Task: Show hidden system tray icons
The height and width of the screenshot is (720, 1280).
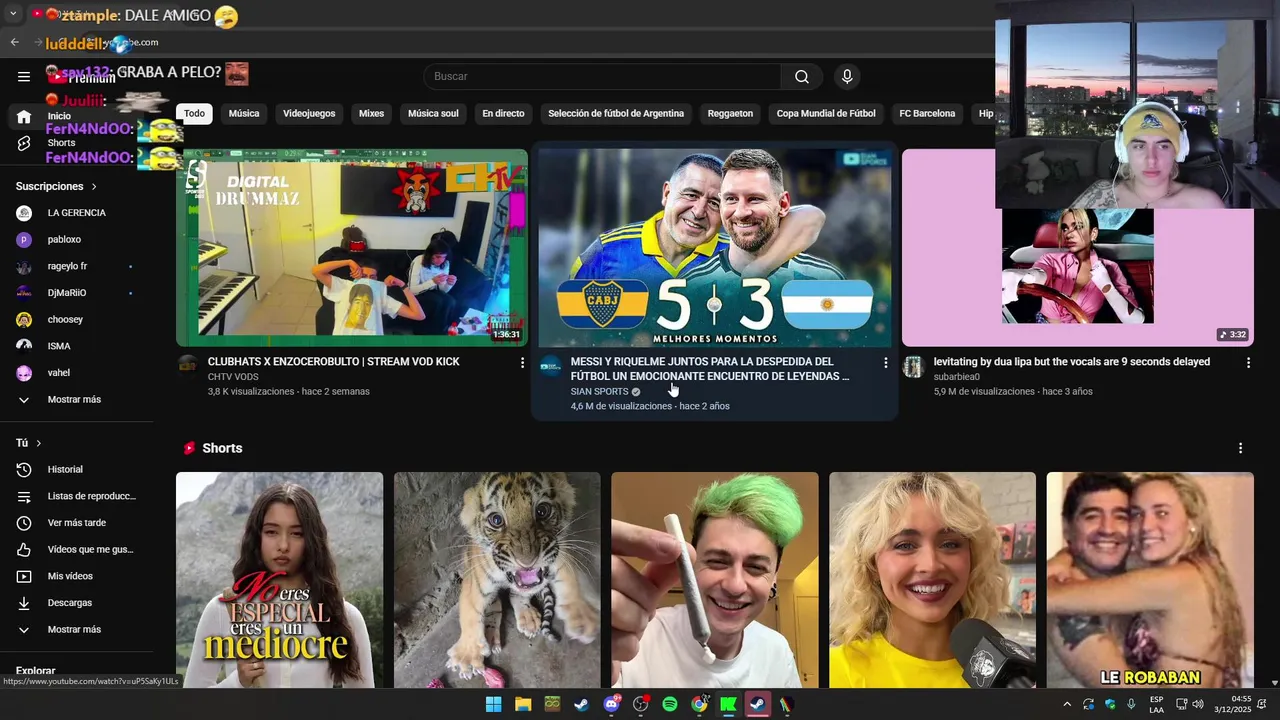Action: tap(1066, 704)
